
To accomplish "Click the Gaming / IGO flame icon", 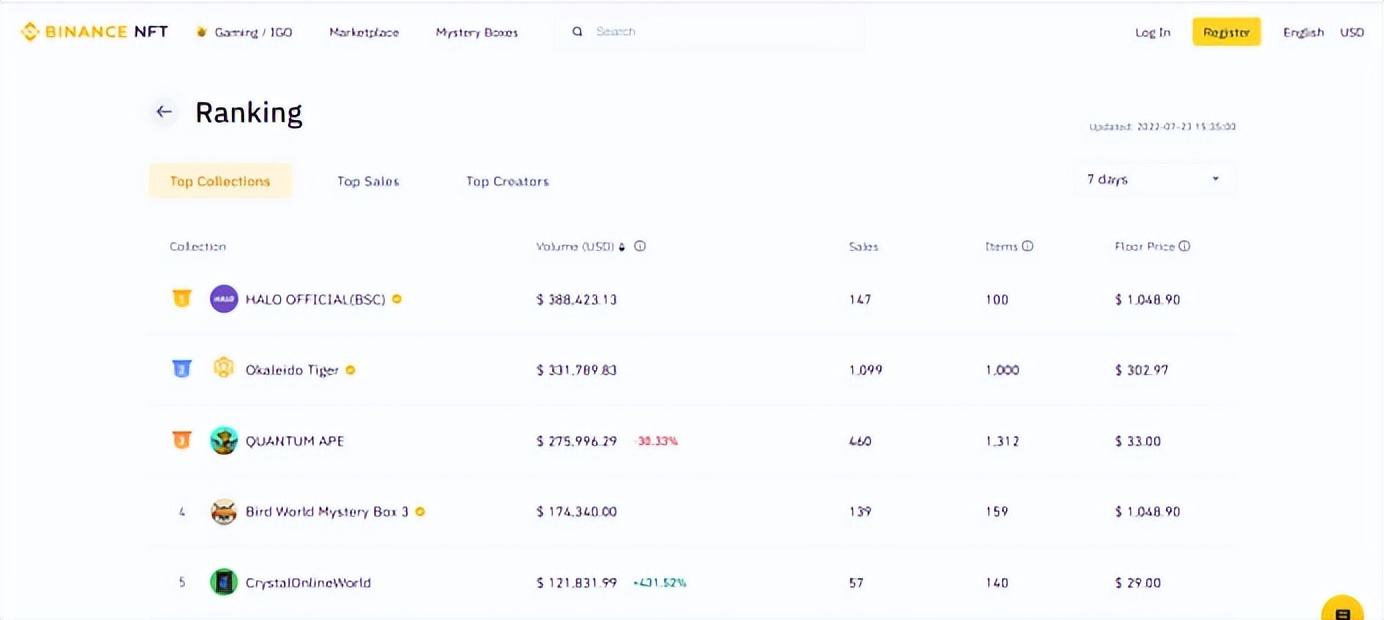I will coord(202,32).
